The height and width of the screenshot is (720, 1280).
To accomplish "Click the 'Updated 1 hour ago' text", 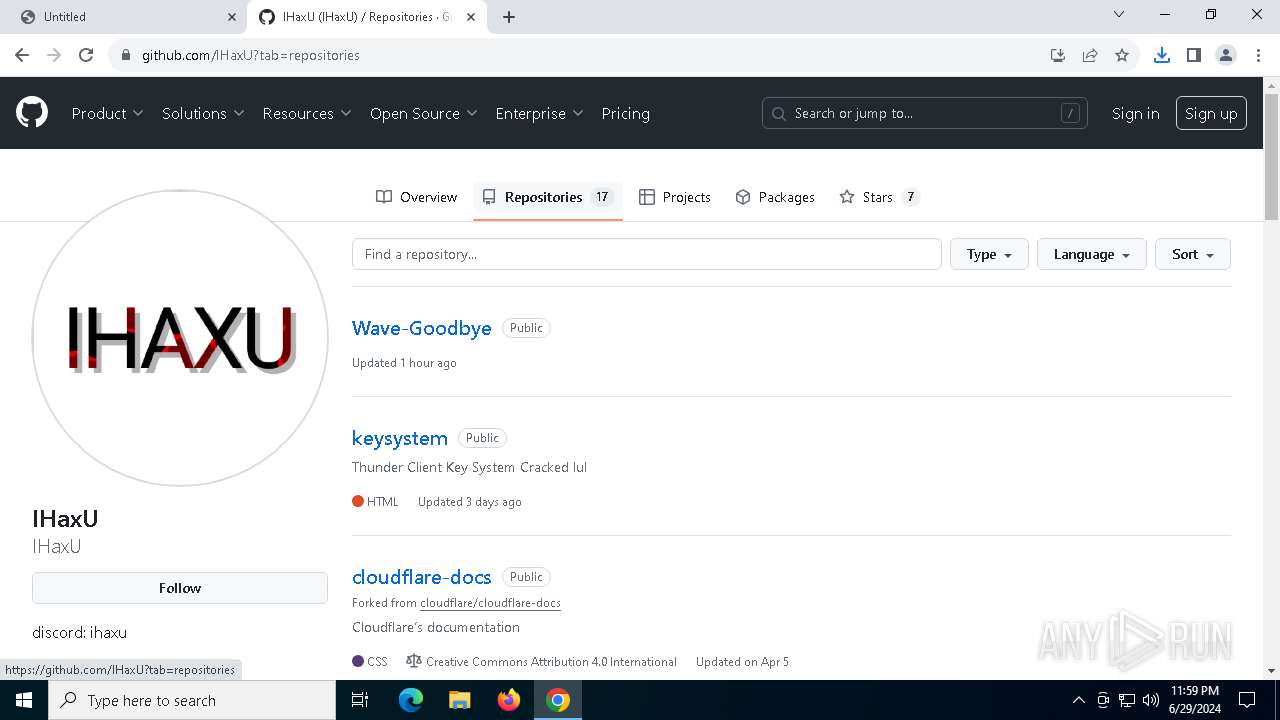I will [404, 363].
